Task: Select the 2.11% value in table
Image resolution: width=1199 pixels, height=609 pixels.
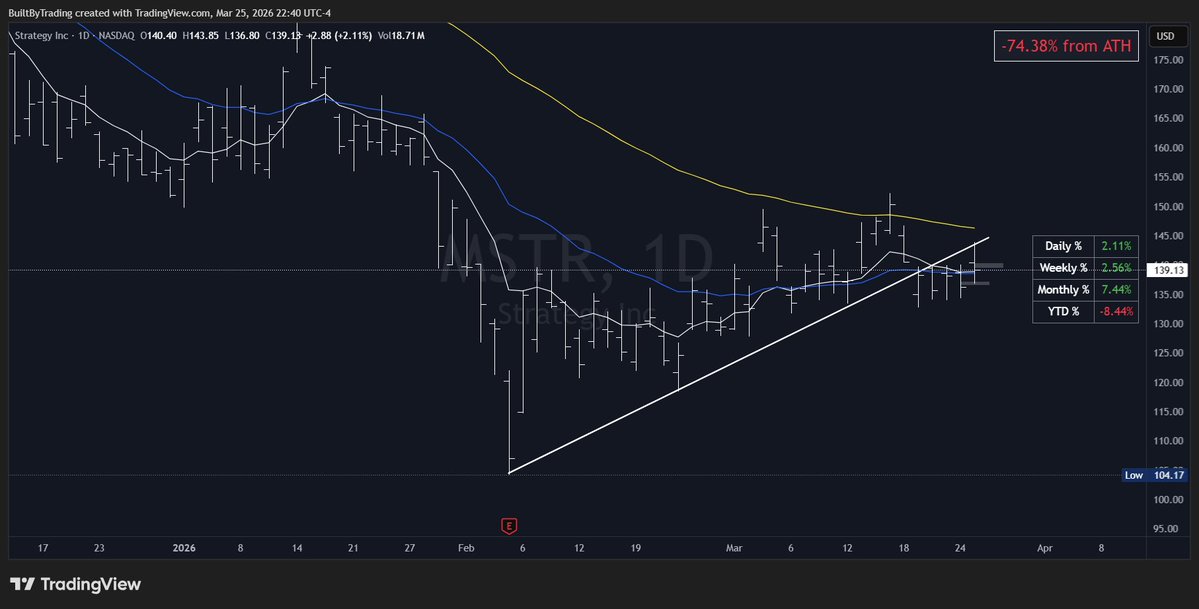Action: pyautogui.click(x=1116, y=246)
